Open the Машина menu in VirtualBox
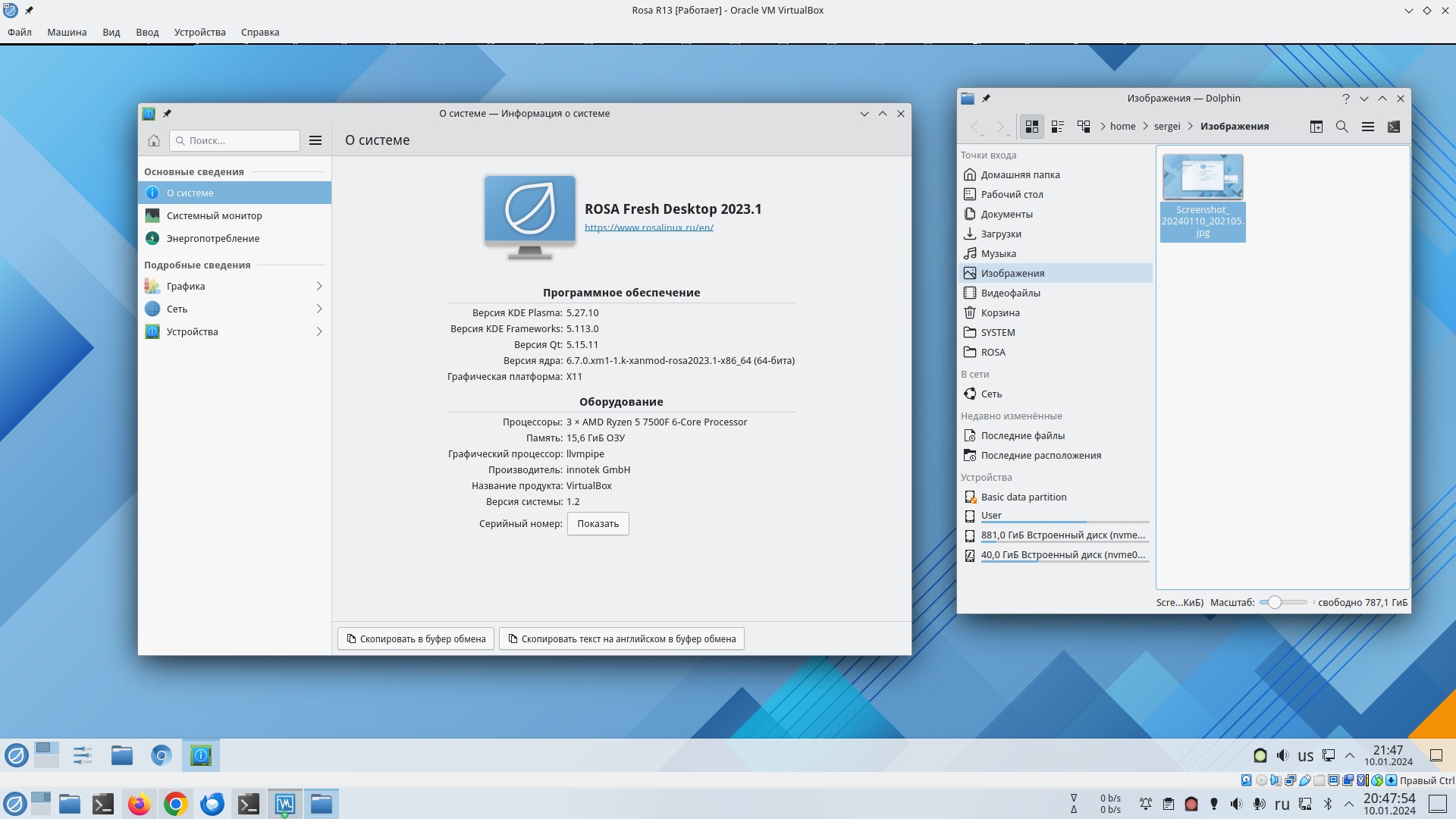1456x819 pixels. pos(67,32)
